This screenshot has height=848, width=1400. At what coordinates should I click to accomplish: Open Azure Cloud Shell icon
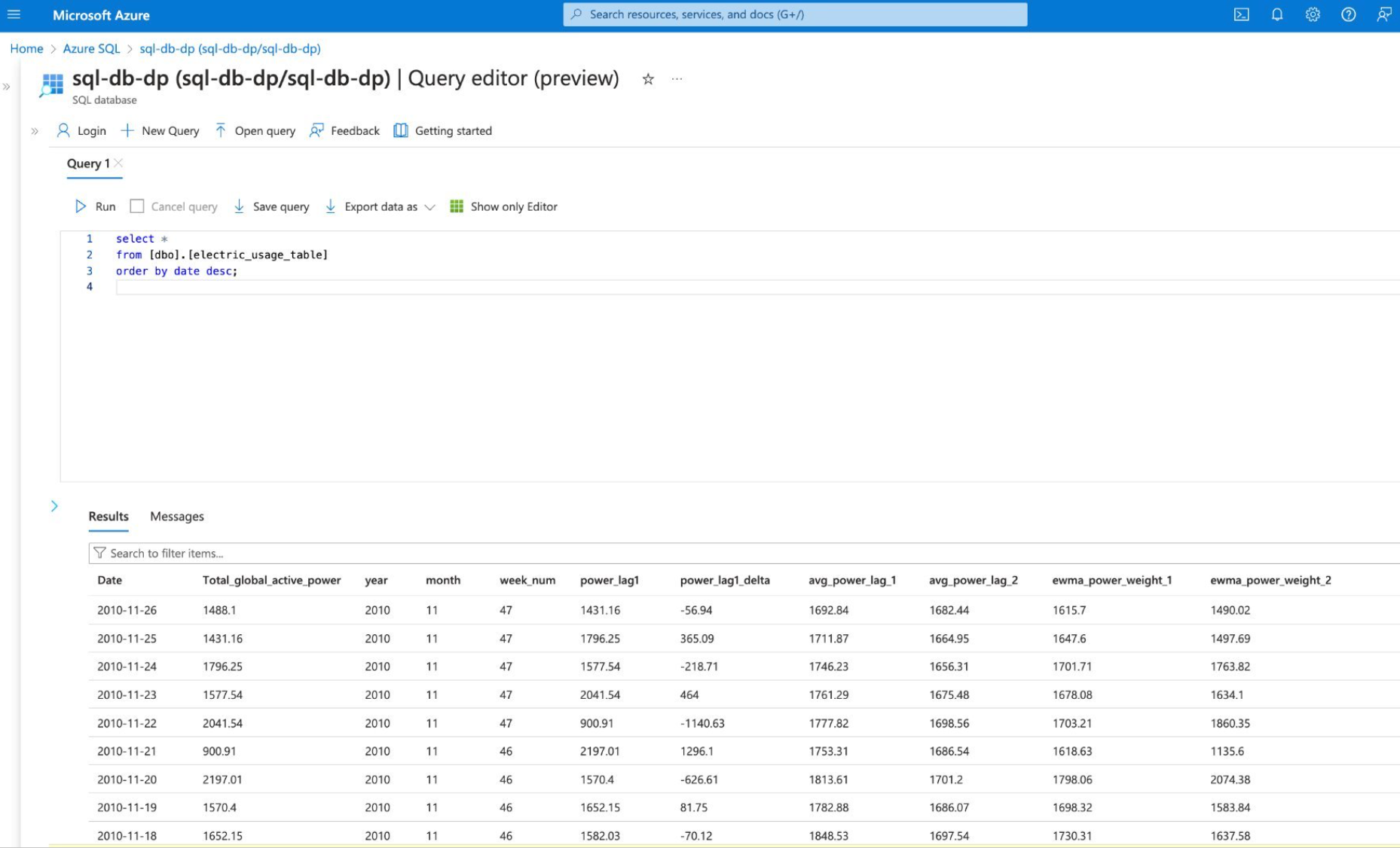[x=1241, y=15]
